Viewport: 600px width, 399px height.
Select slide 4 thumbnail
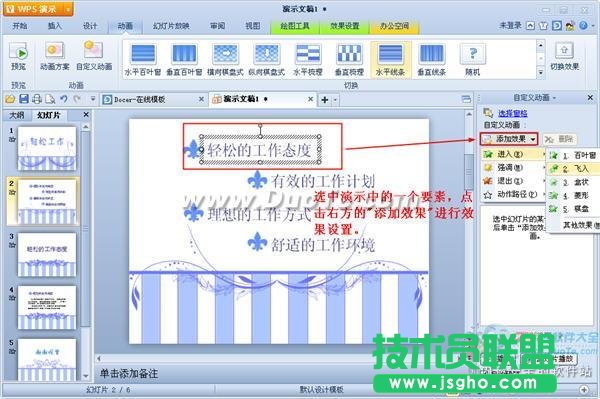click(47, 308)
